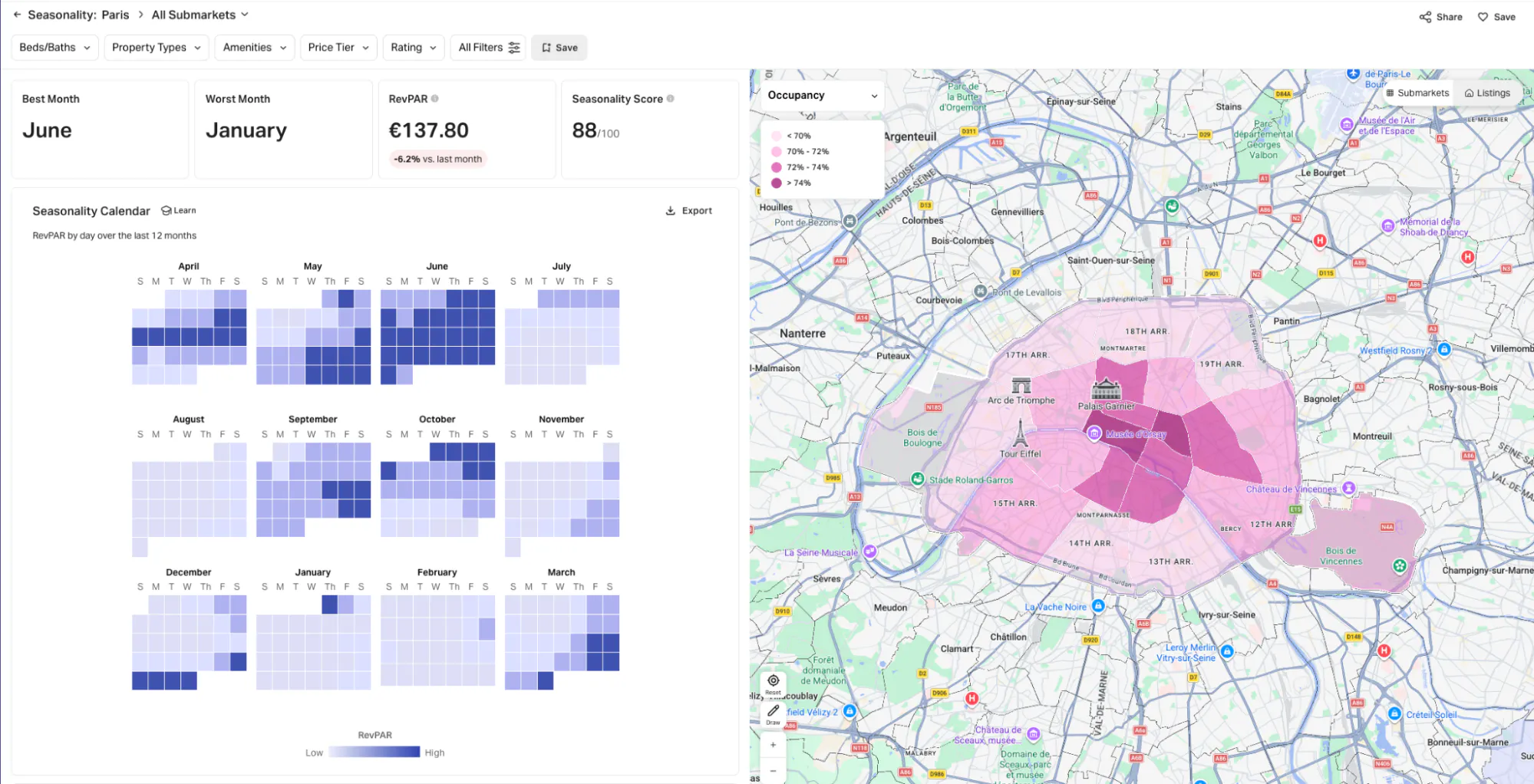Viewport: 1534px width, 784px height.
Task: Click the Arc de Triomphe landmark icon
Action: [x=1021, y=385]
